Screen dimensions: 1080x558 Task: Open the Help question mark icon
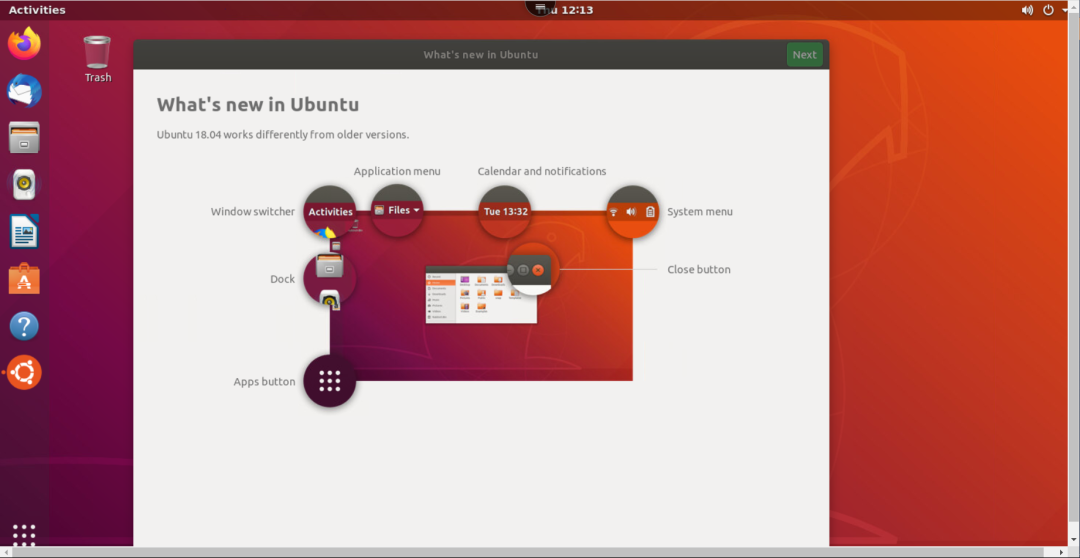click(24, 326)
